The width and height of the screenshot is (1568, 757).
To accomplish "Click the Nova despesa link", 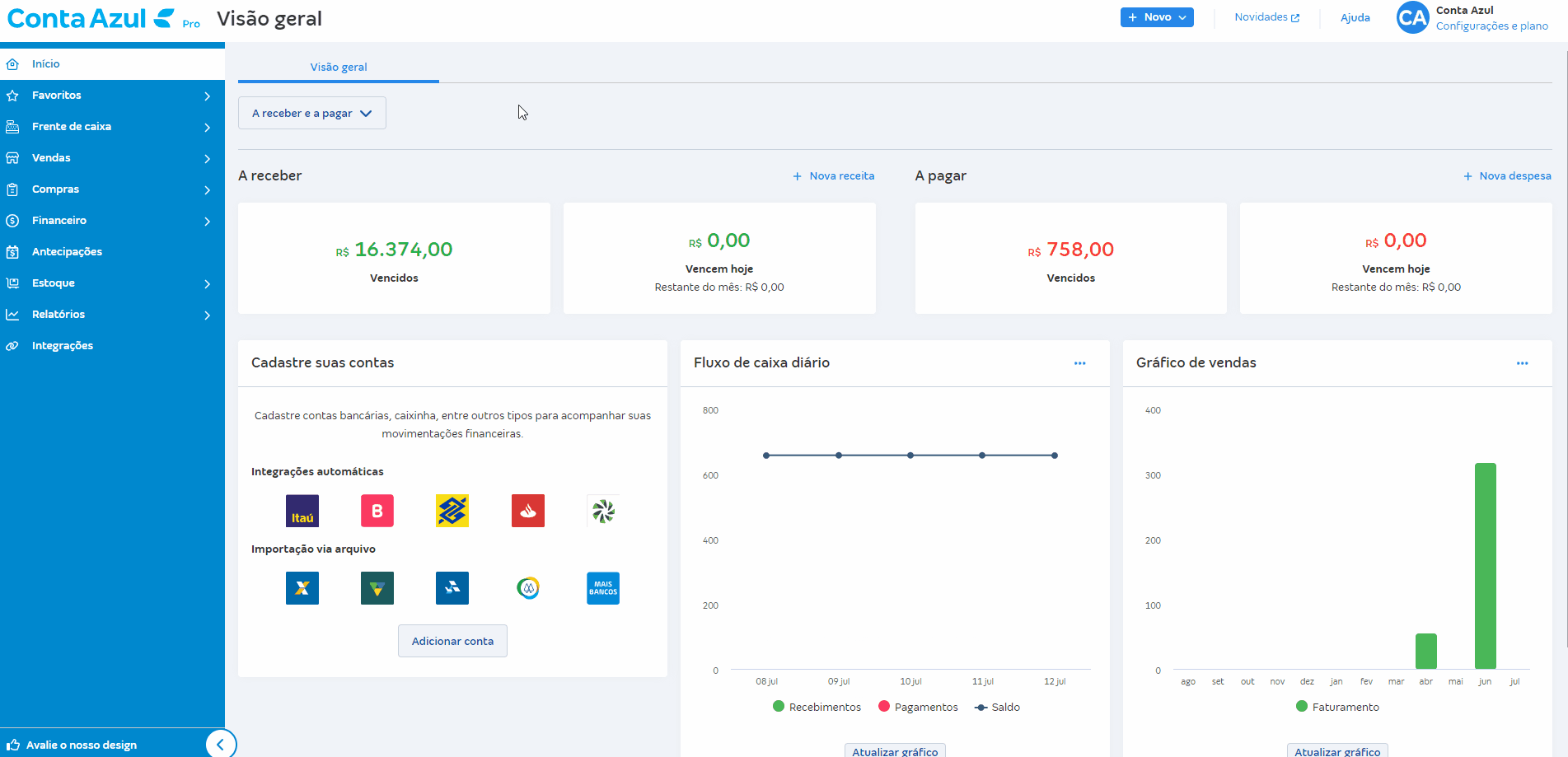I will pos(1507,176).
